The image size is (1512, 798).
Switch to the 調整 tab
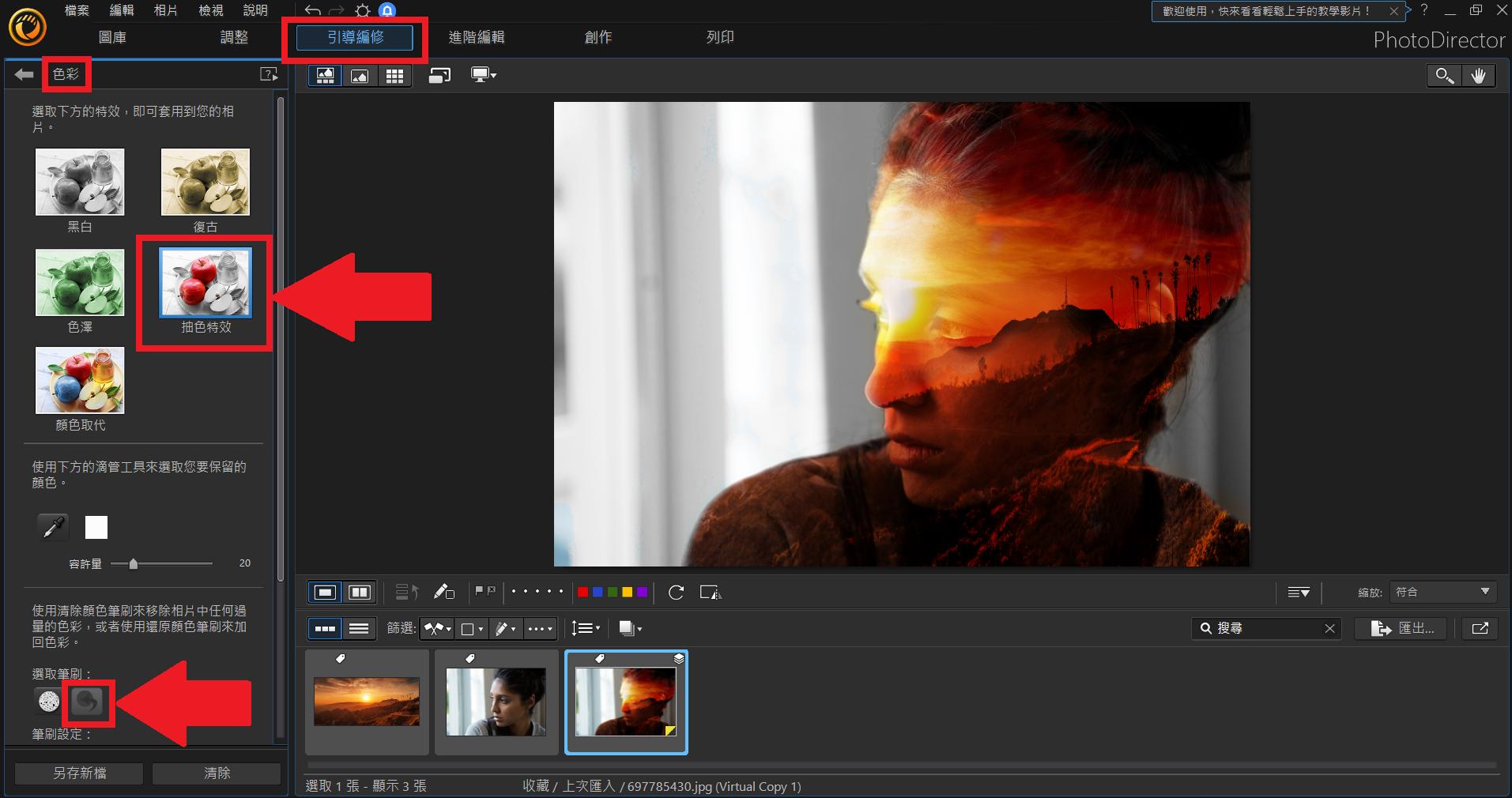[234, 37]
